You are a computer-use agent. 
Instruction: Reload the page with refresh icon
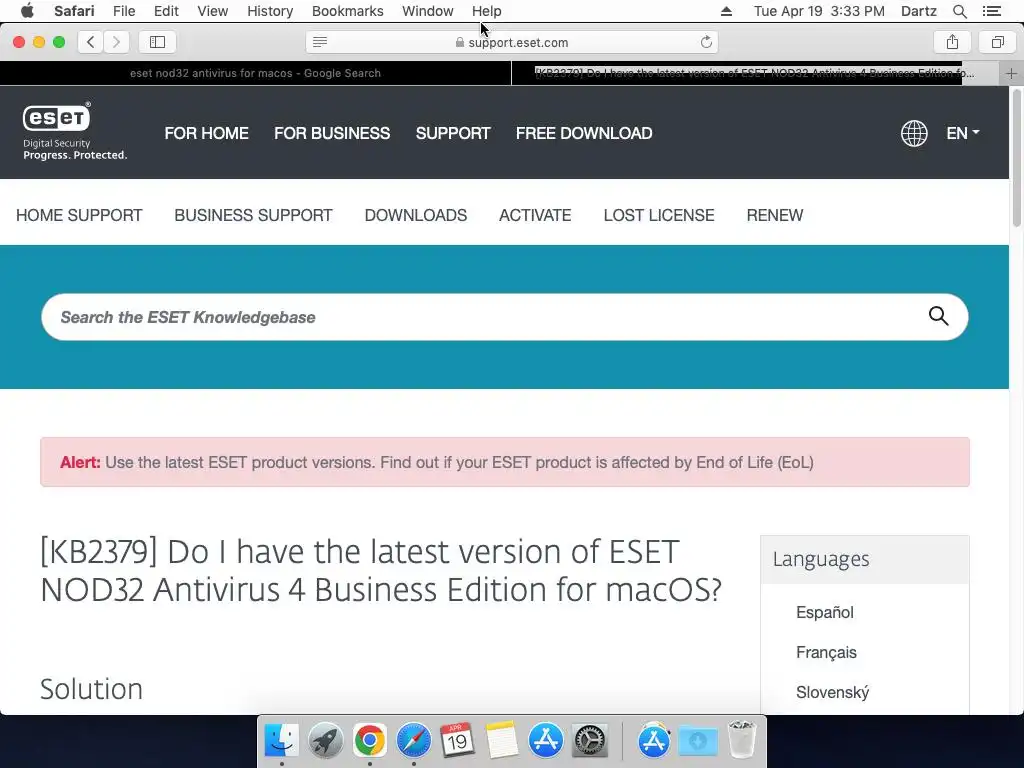click(706, 42)
